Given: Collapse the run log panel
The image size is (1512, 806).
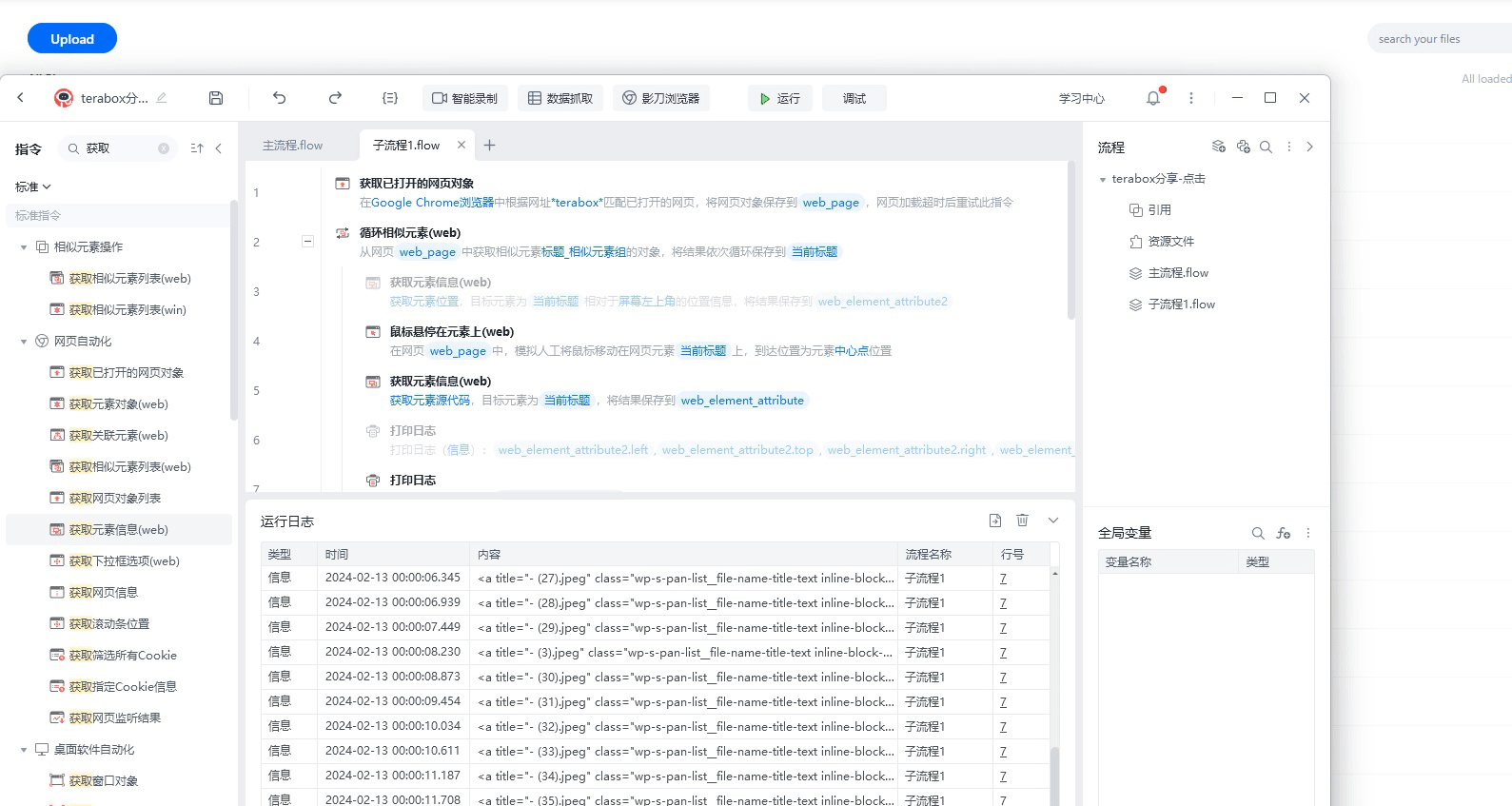Looking at the screenshot, I should [1053, 521].
